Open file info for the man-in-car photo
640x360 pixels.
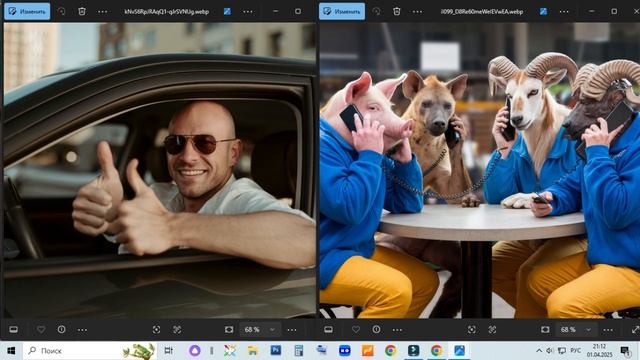[62, 329]
